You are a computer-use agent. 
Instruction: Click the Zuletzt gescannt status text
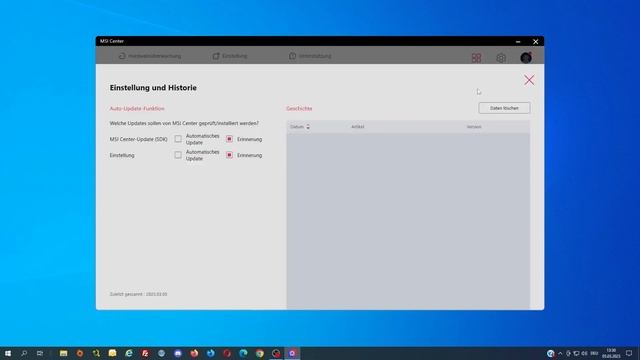[x=138, y=294]
